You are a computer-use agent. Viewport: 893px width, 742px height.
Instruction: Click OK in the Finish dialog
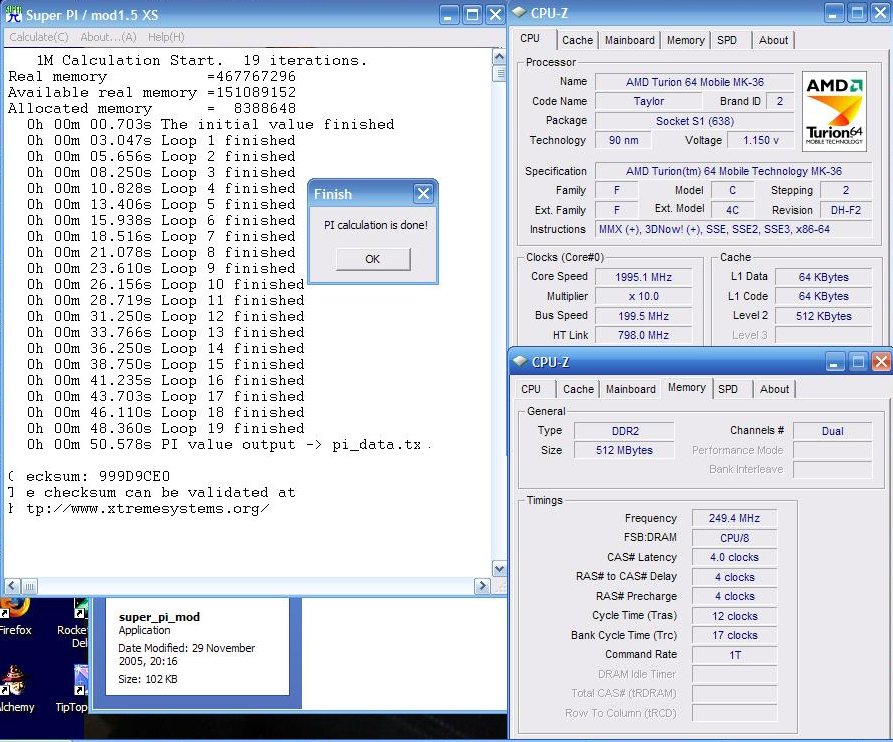click(x=372, y=259)
